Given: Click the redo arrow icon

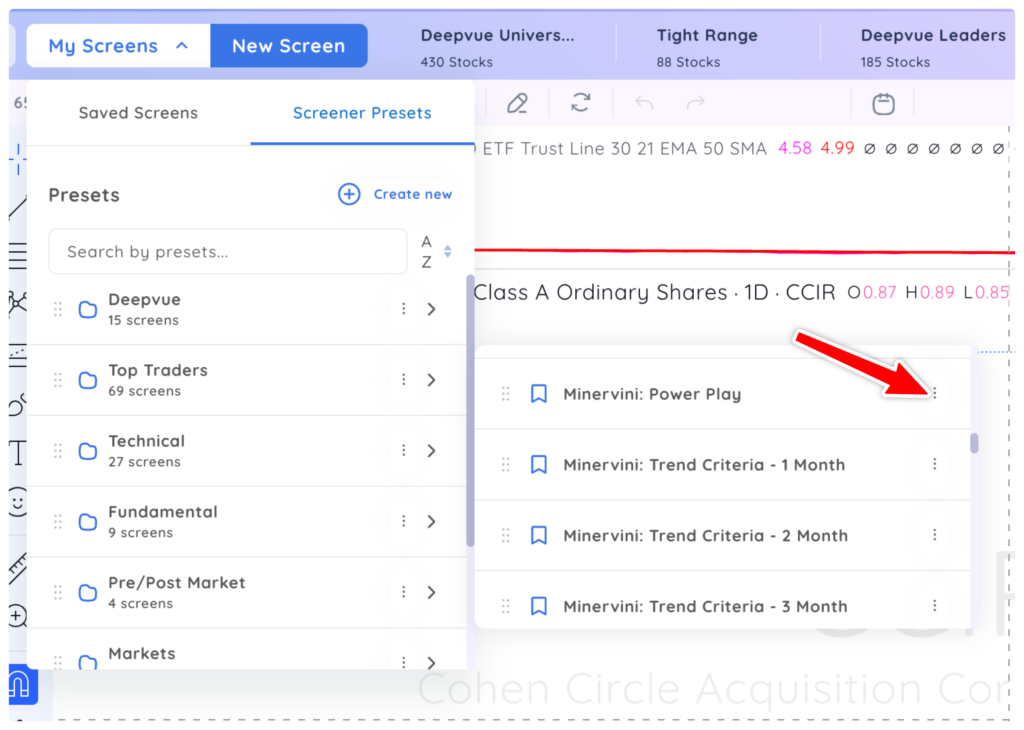Looking at the screenshot, I should [696, 103].
